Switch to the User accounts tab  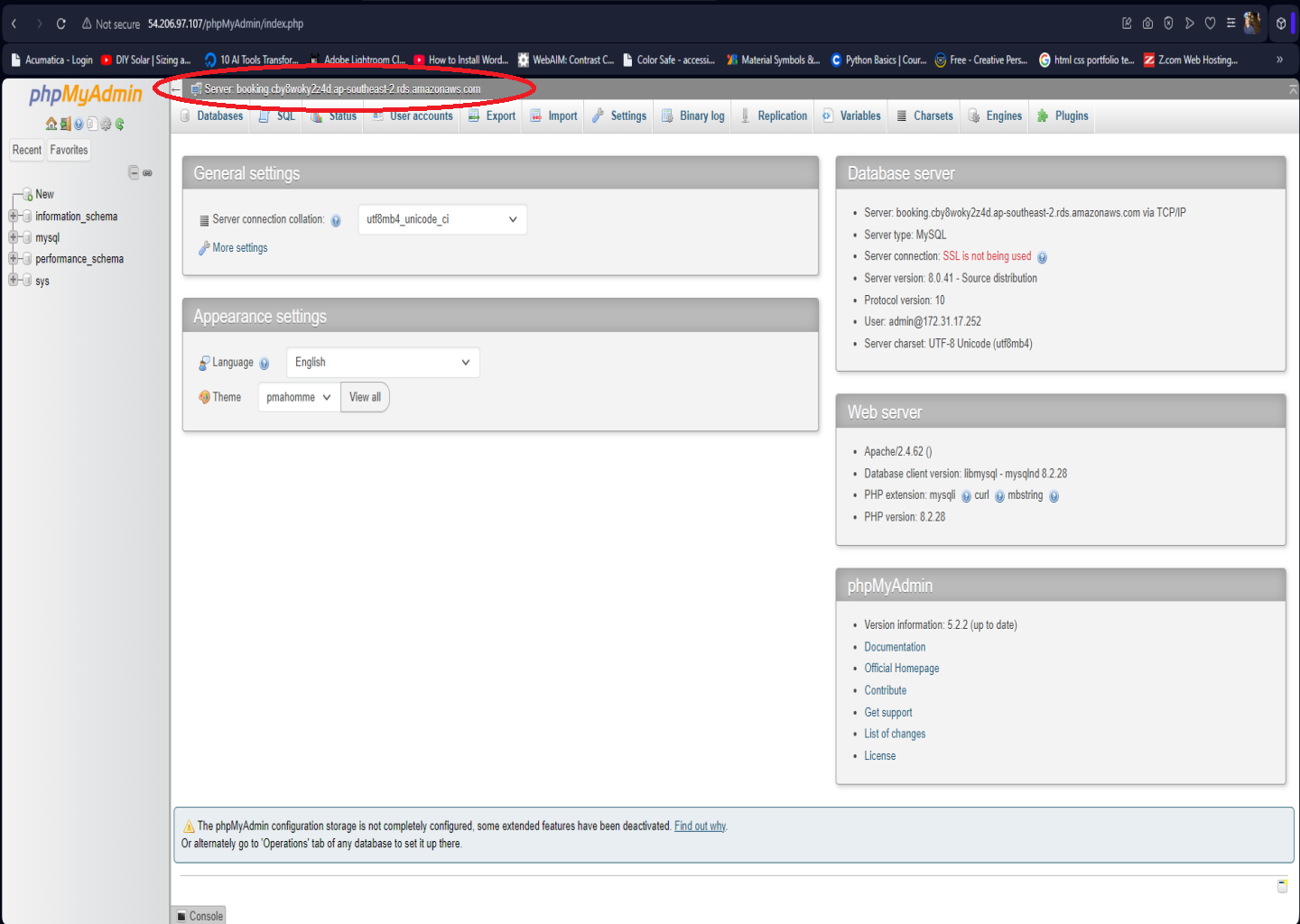(x=413, y=116)
